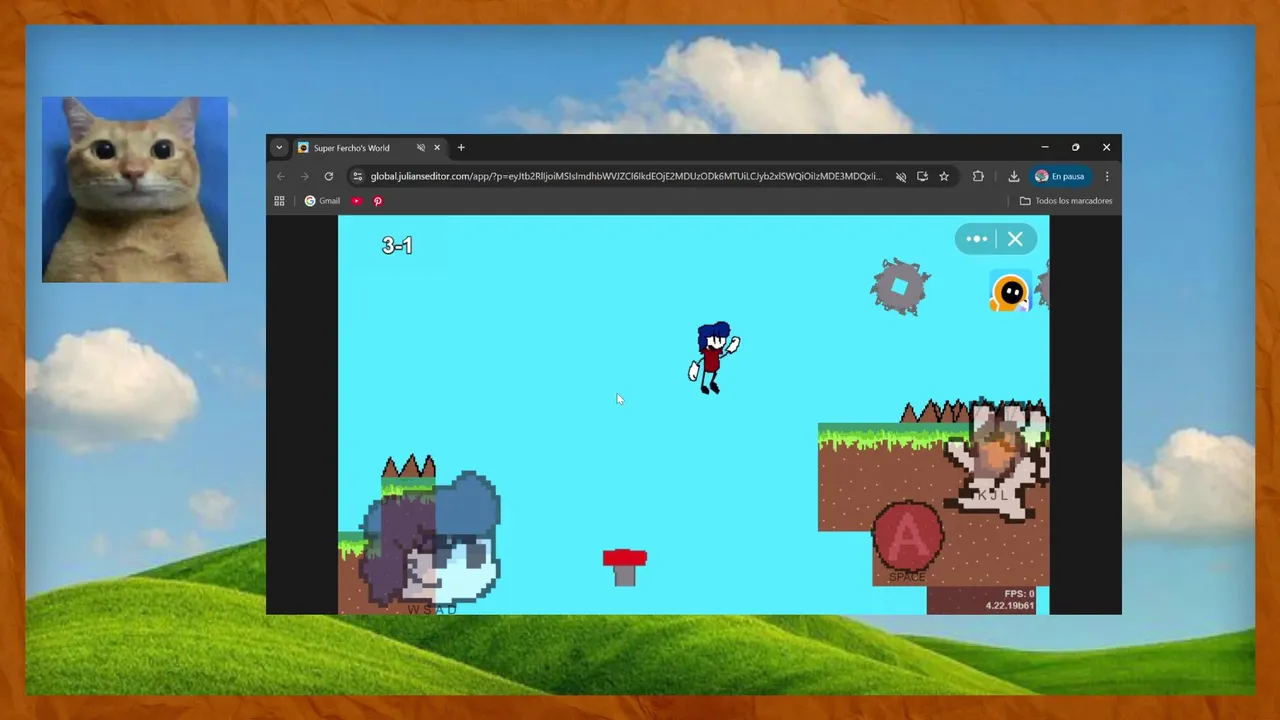Viewport: 1280px width, 720px height.
Task: Click the gray spinning saw blade
Action: [x=900, y=287]
